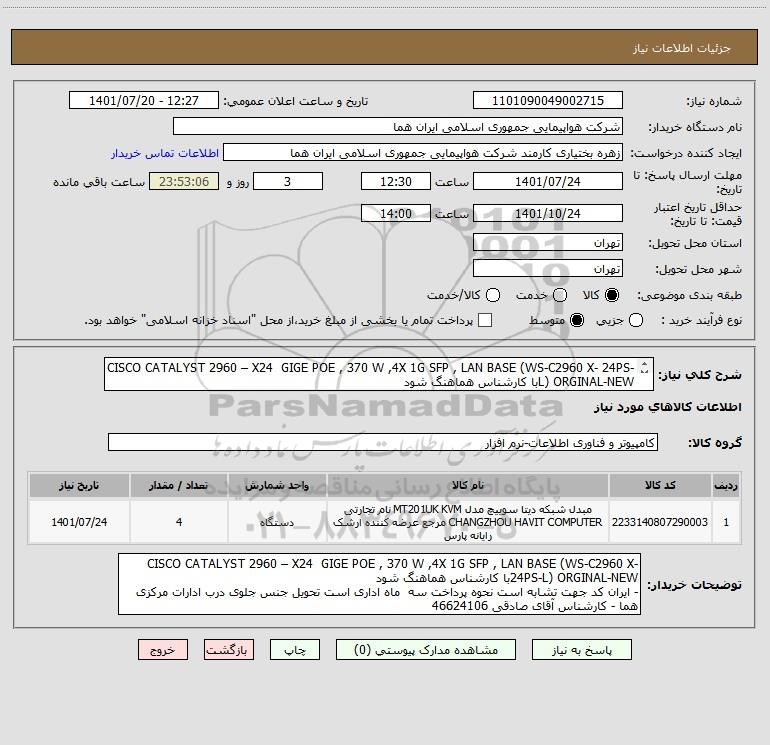Select the کالا/خدمت radio button
This screenshot has width=770, height=745.
tap(493, 295)
